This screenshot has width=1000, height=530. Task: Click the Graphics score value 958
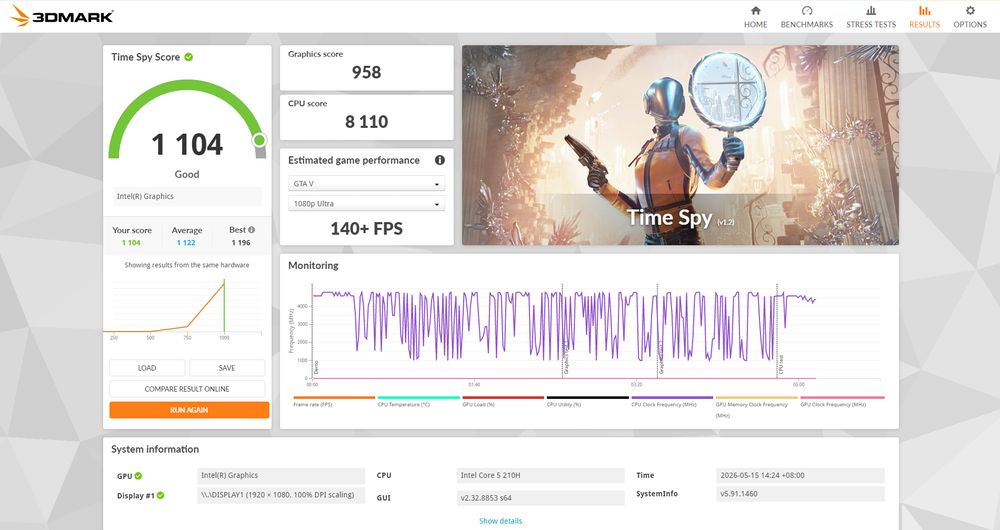[367, 73]
